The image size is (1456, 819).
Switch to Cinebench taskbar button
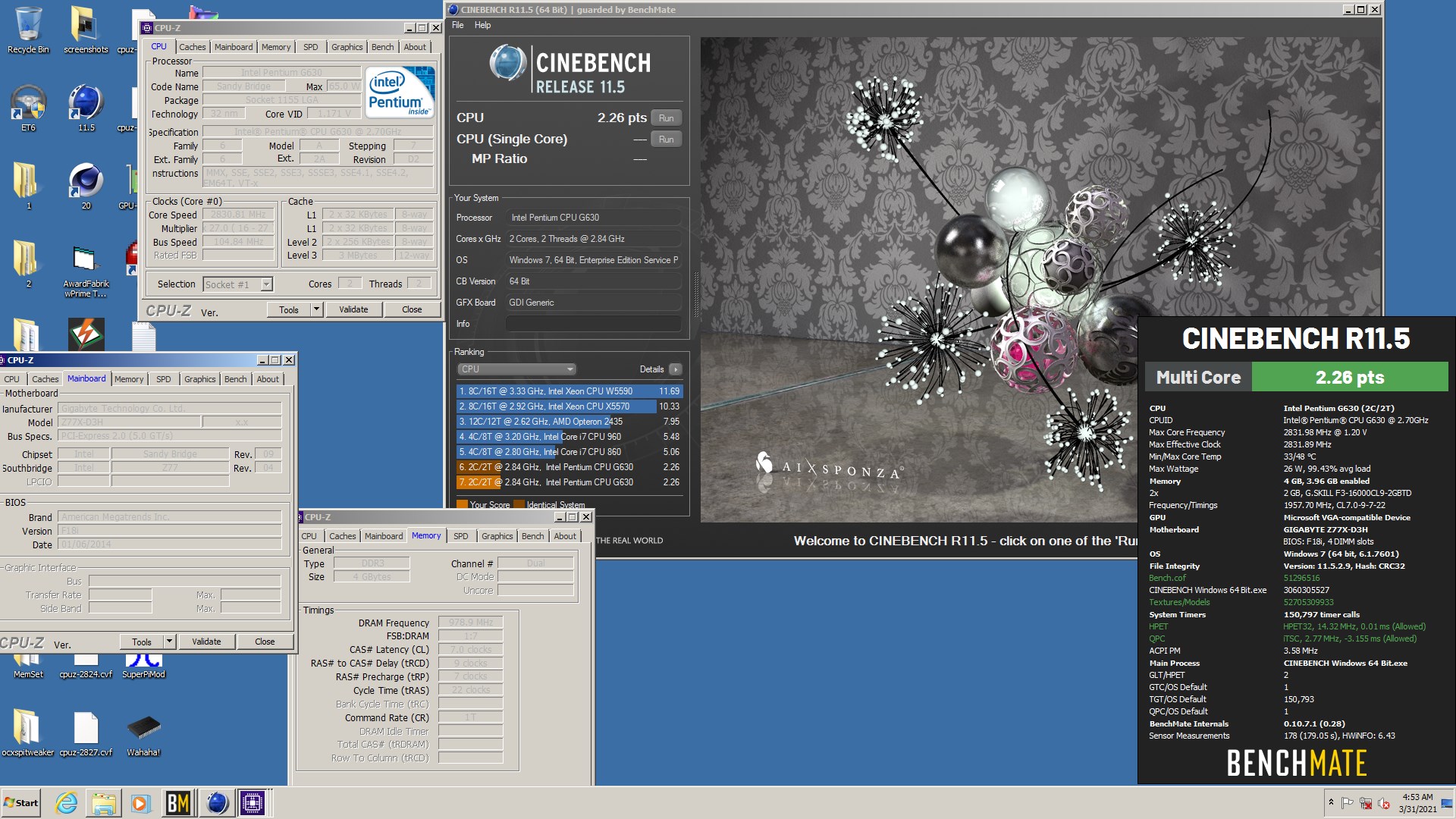coord(217,803)
